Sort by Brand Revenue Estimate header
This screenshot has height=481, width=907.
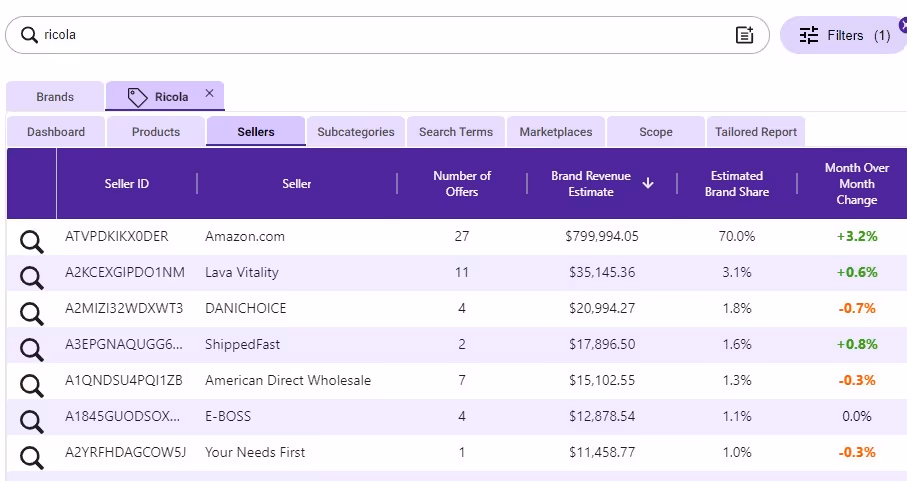tap(591, 184)
